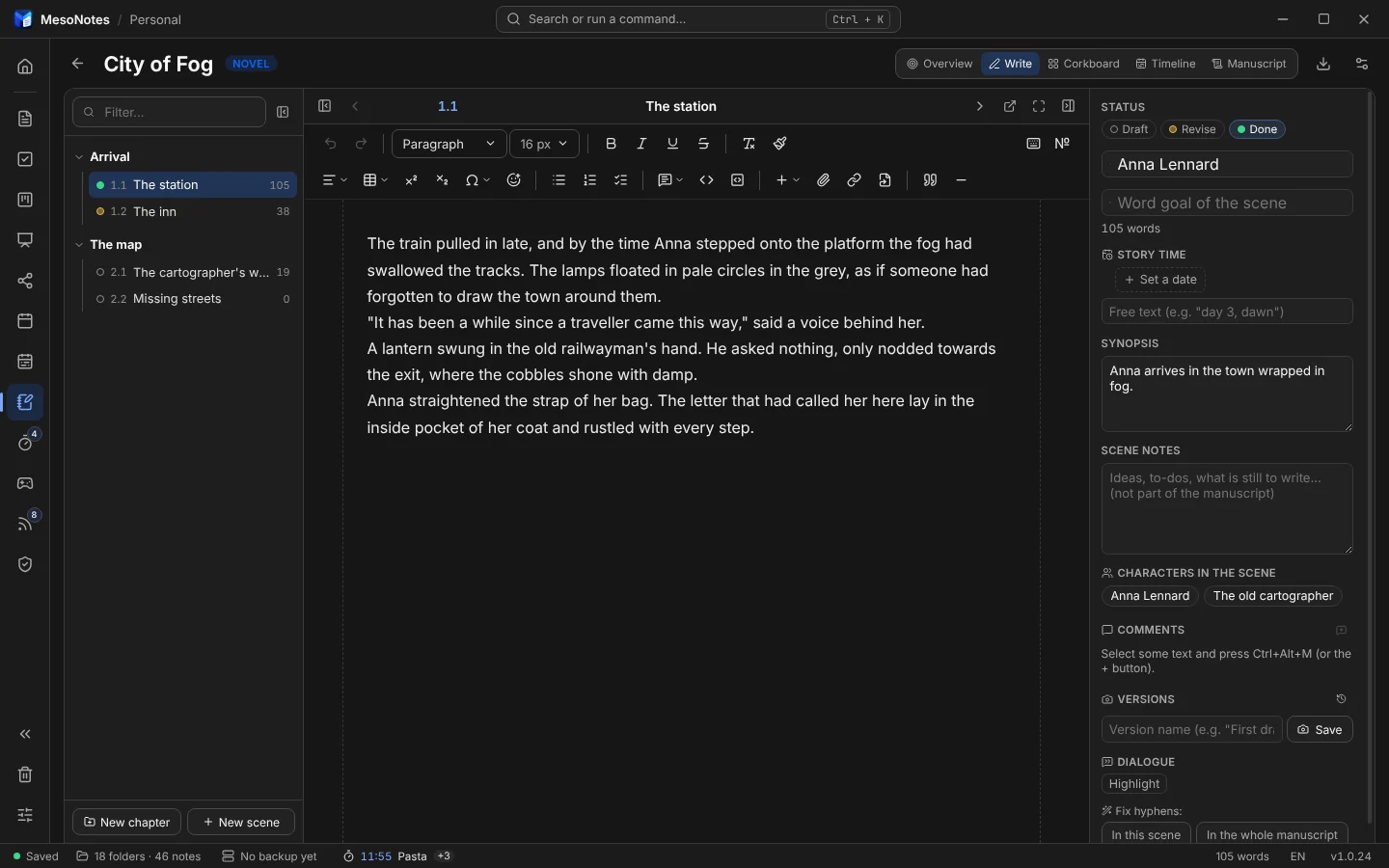The image size is (1389, 868).
Task: Toggle the right details panel
Action: [1069, 107]
